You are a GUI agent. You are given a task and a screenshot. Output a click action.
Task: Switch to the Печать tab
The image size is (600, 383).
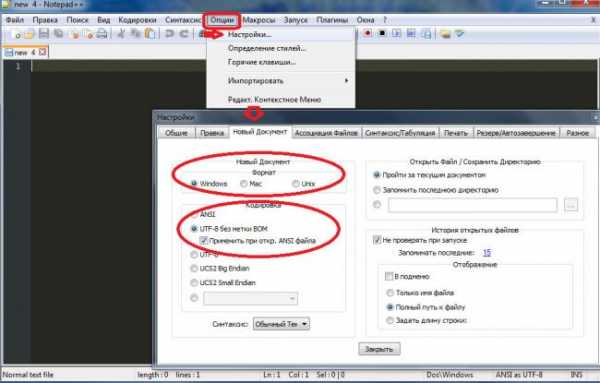(456, 133)
